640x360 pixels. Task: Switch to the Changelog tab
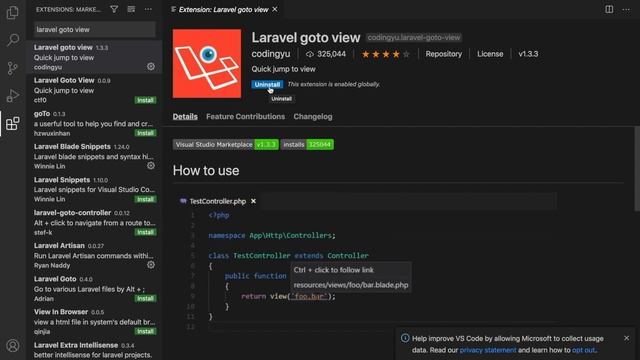313,117
